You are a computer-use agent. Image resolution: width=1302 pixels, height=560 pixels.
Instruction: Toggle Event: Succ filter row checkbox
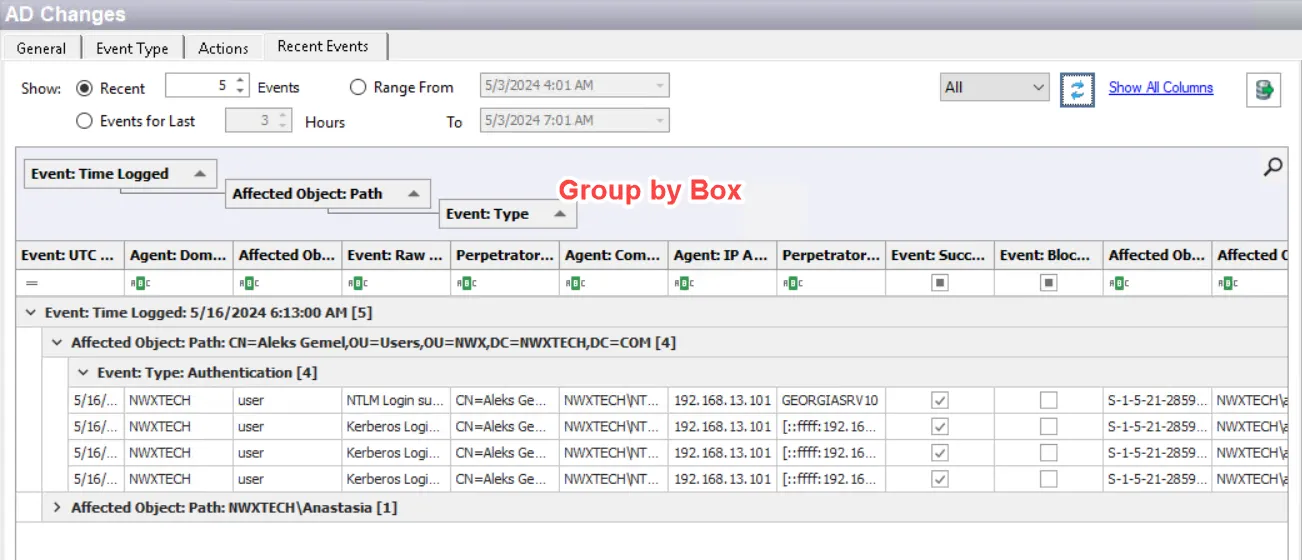click(939, 283)
